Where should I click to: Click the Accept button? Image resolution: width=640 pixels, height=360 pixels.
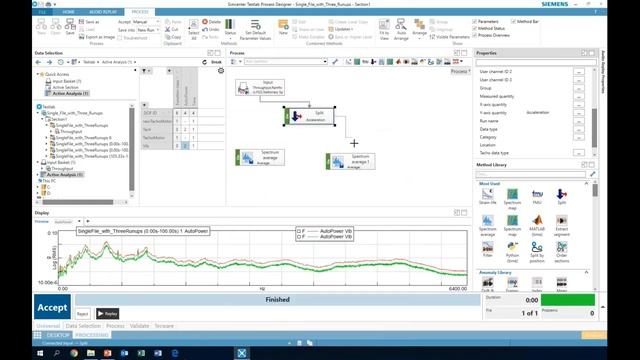coord(52,307)
